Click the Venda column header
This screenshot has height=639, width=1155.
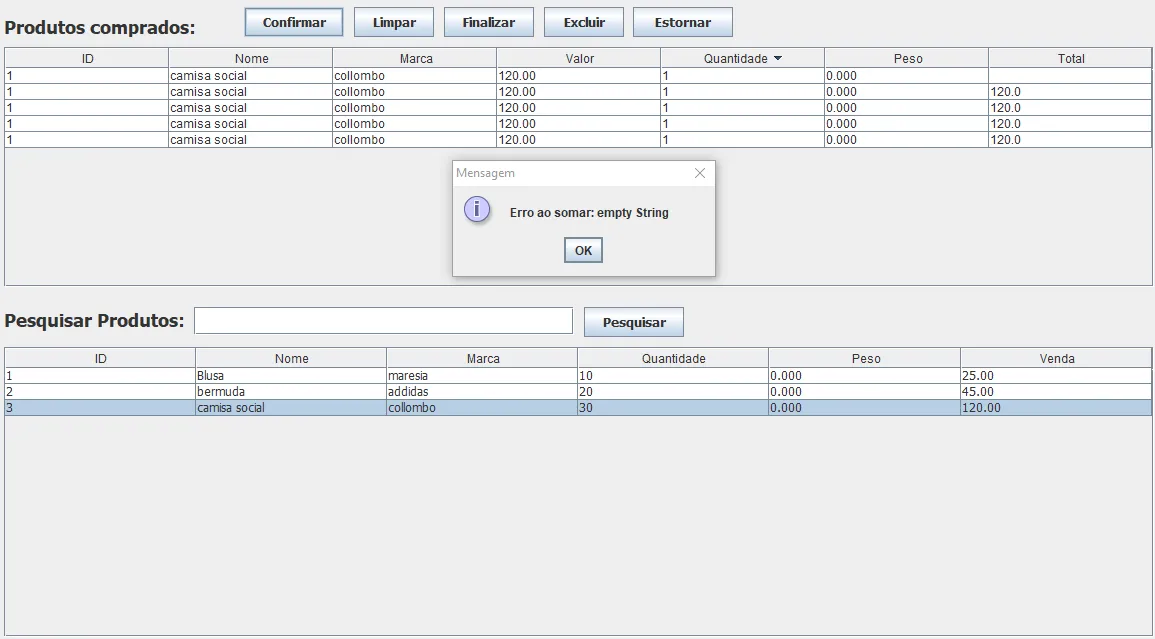coord(1056,358)
